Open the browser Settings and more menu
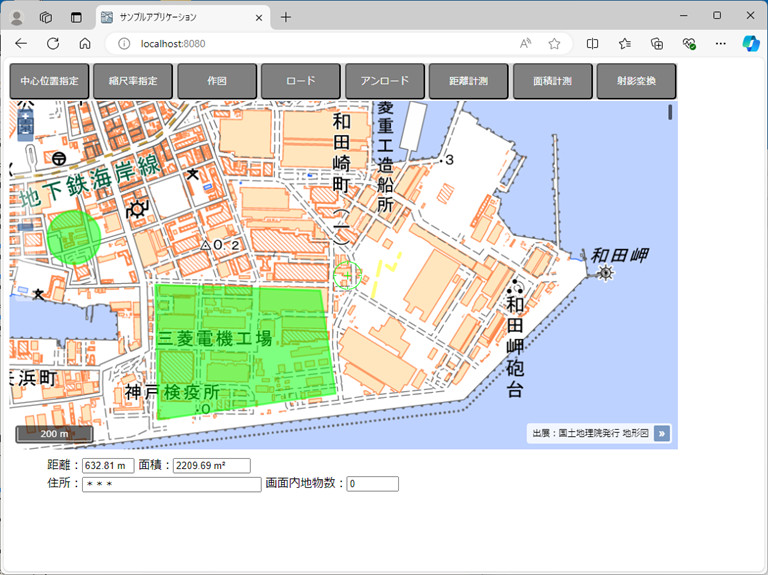 coord(720,44)
